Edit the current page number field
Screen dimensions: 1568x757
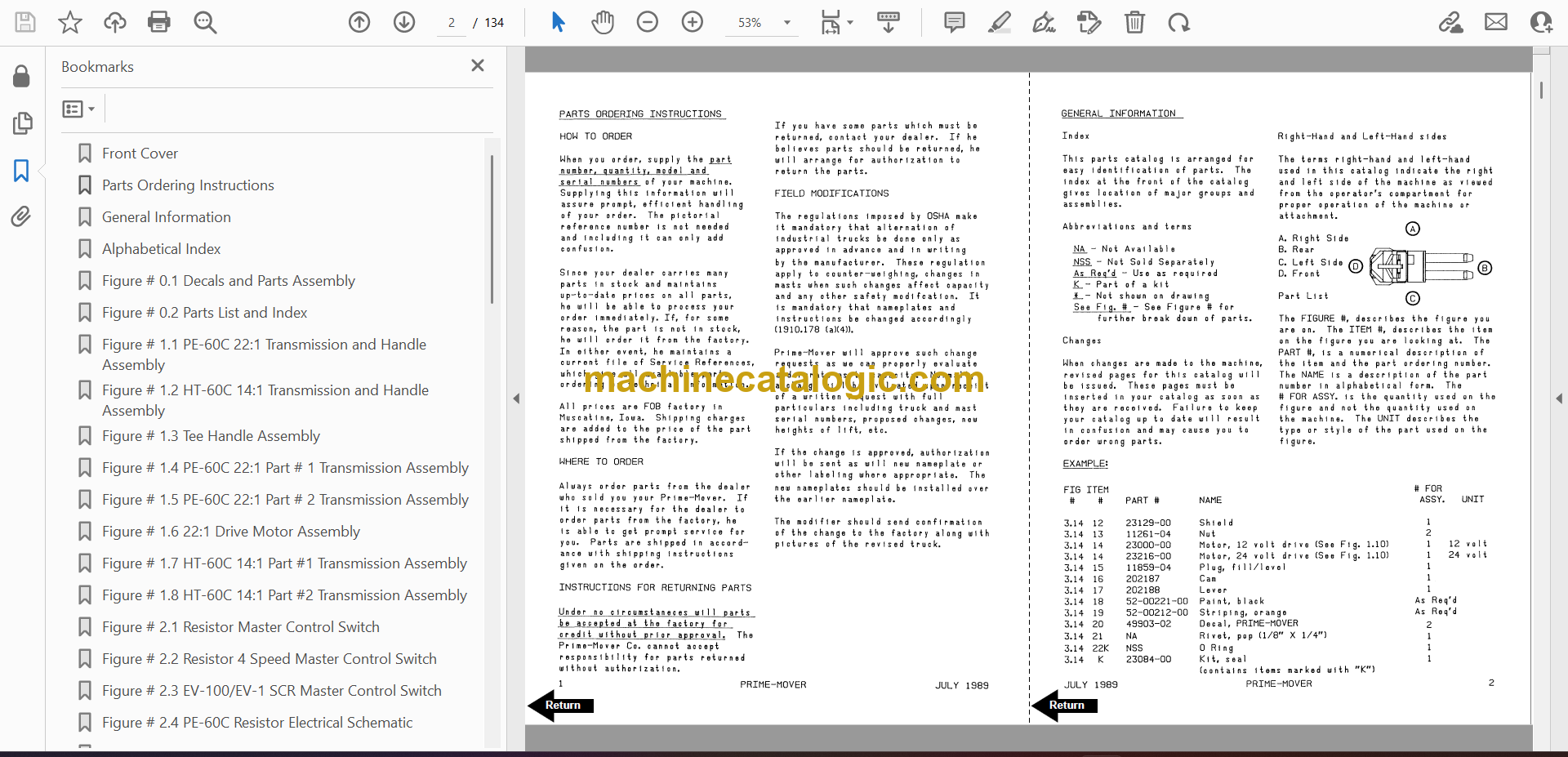pyautogui.click(x=451, y=23)
